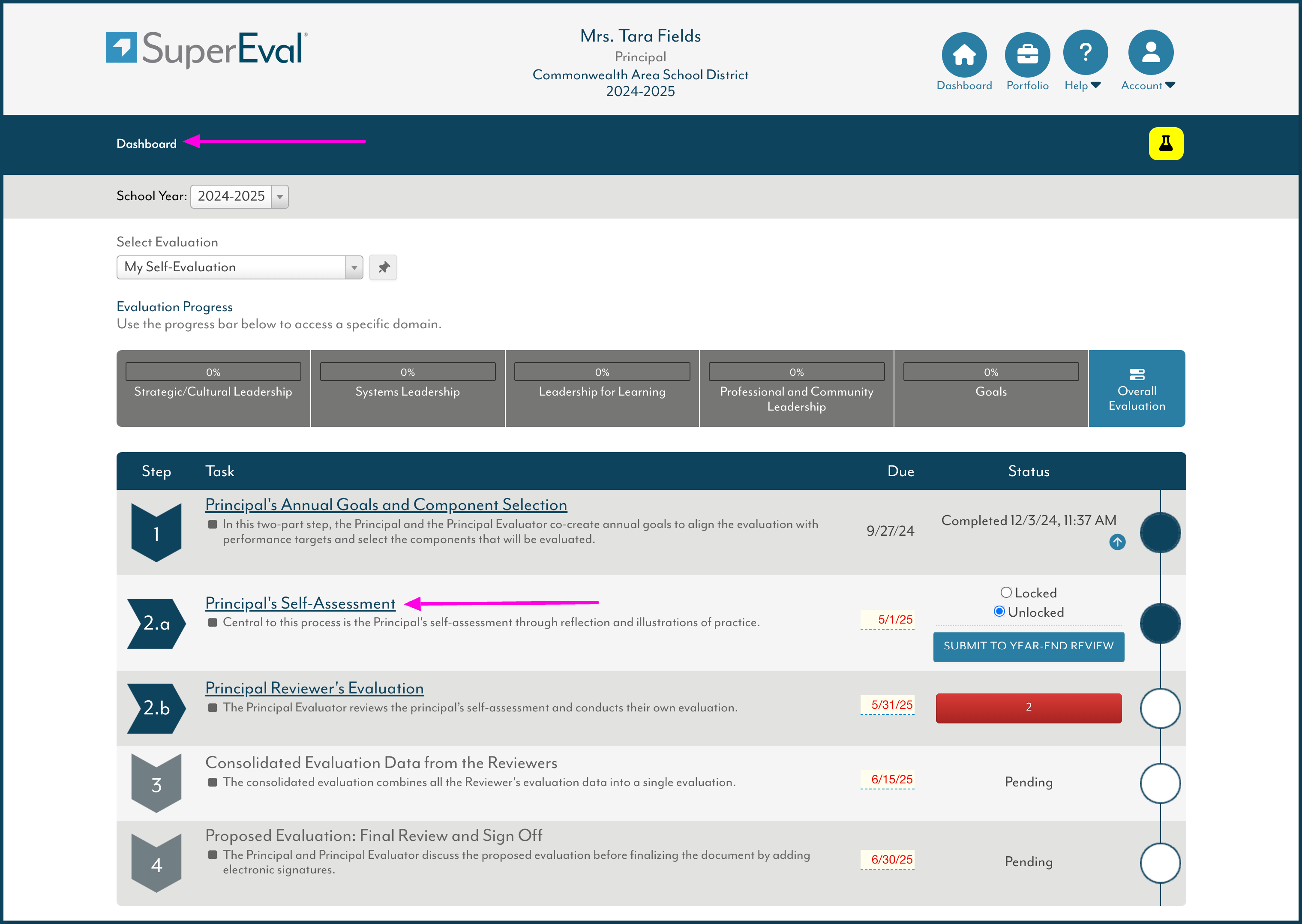Open Overall Evaluation tile

click(1137, 389)
